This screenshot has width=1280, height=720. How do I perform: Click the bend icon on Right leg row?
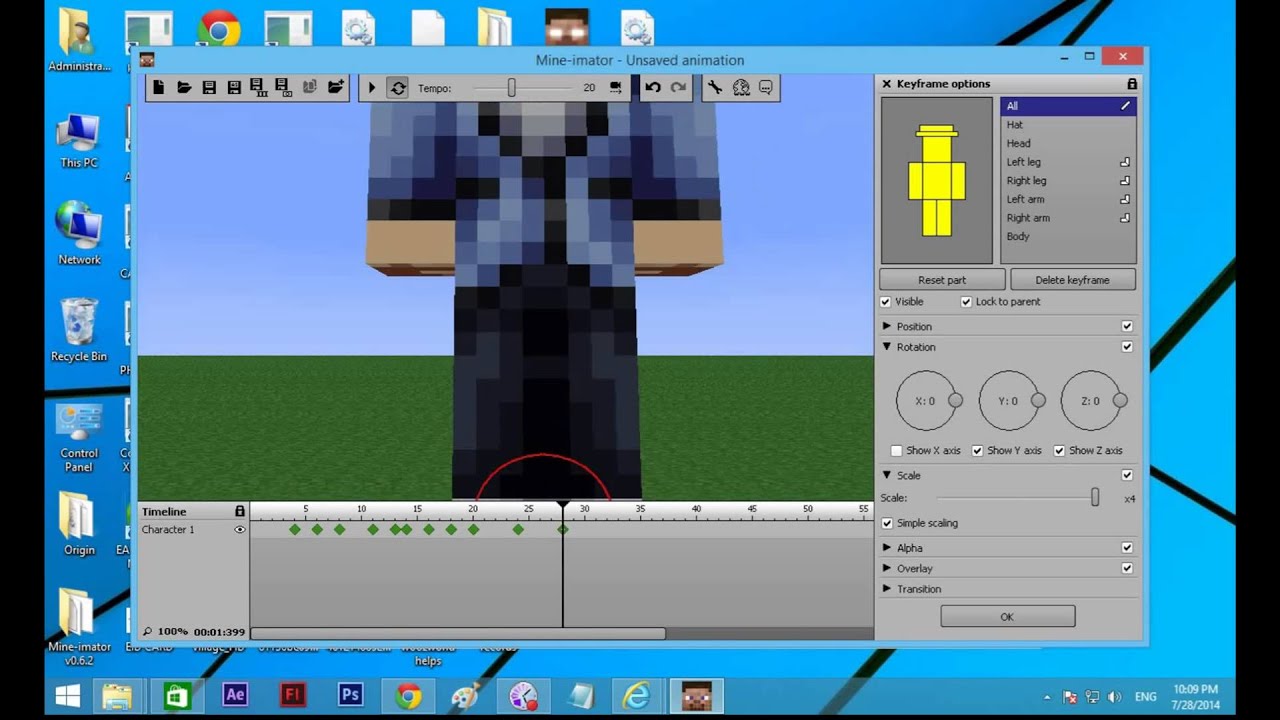pyautogui.click(x=1125, y=181)
